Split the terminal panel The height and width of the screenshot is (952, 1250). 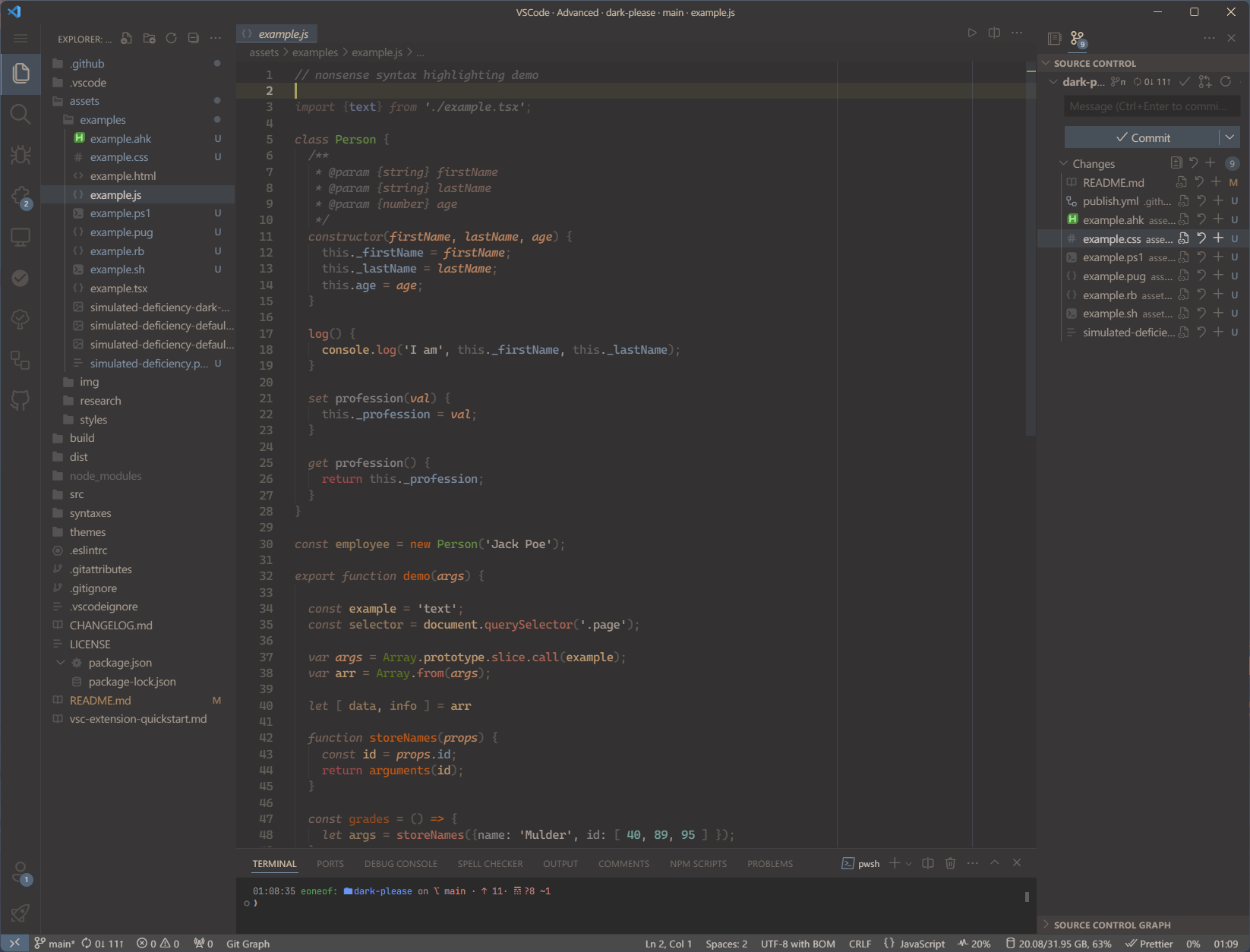(x=928, y=863)
